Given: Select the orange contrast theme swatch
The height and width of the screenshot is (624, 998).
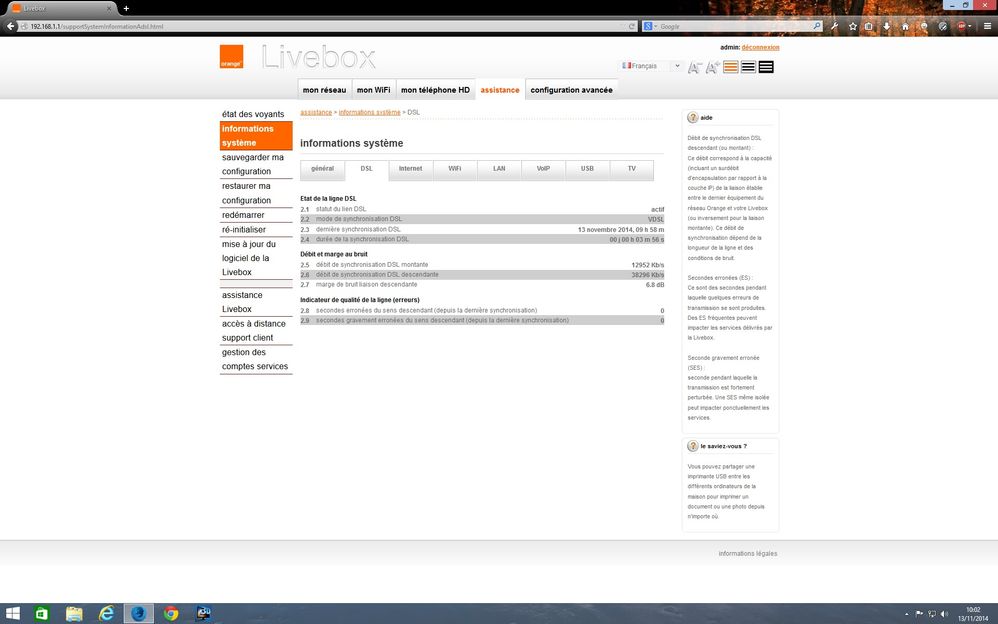Looking at the screenshot, I should [731, 67].
